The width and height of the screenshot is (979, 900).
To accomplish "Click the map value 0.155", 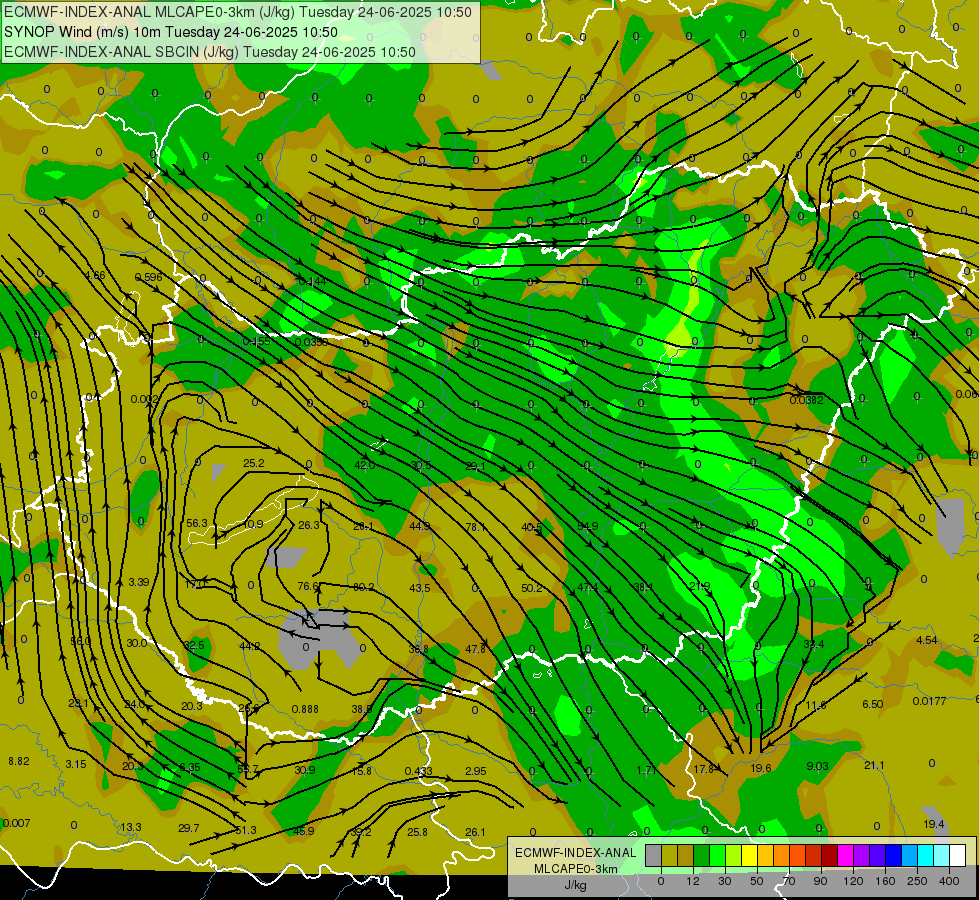I will click(x=257, y=341).
